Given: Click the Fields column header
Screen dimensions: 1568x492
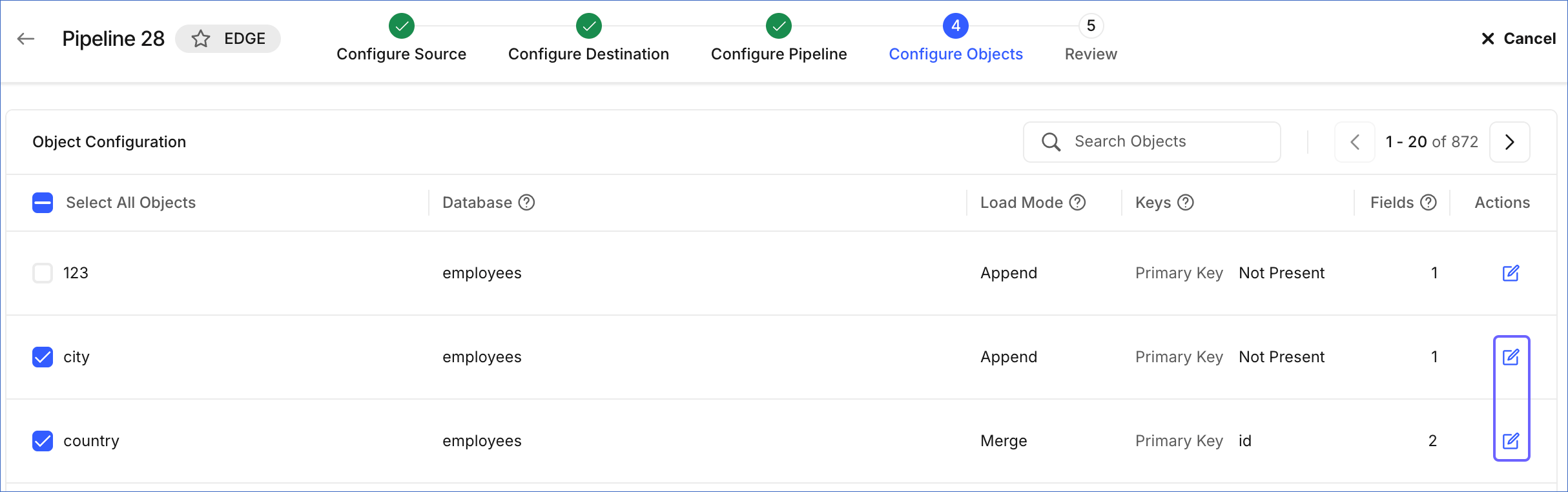Looking at the screenshot, I should click(x=1392, y=203).
